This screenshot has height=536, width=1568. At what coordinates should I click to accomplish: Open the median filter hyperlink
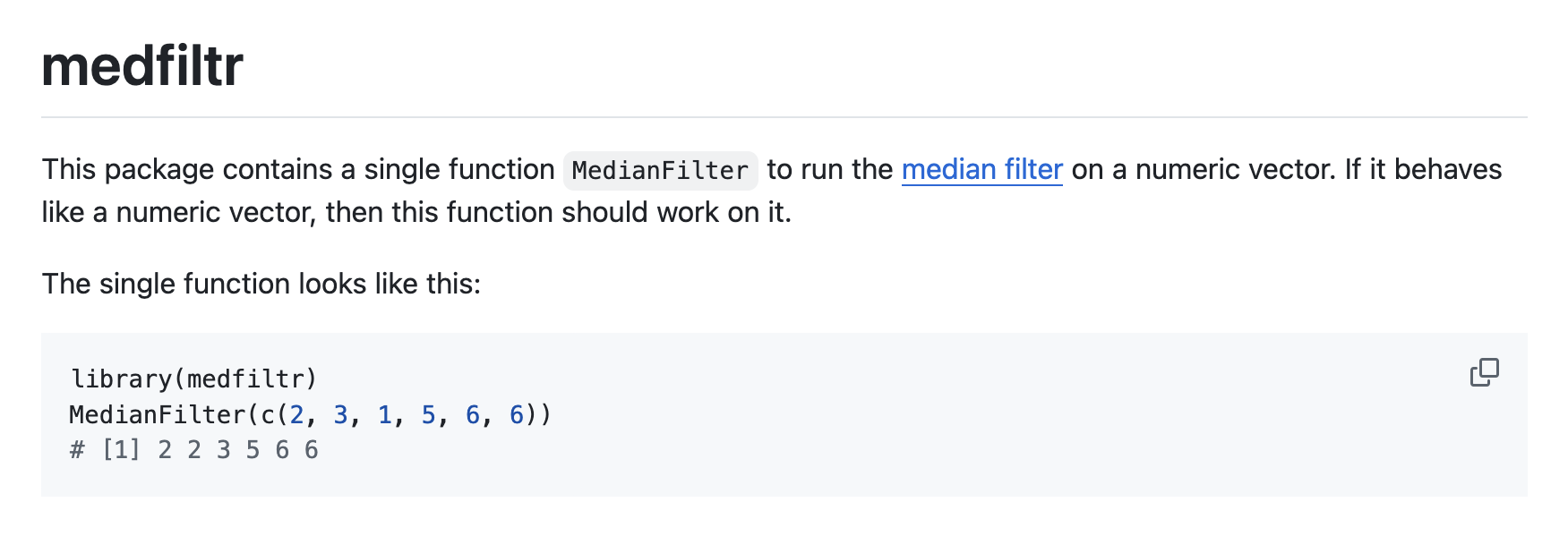click(x=981, y=170)
